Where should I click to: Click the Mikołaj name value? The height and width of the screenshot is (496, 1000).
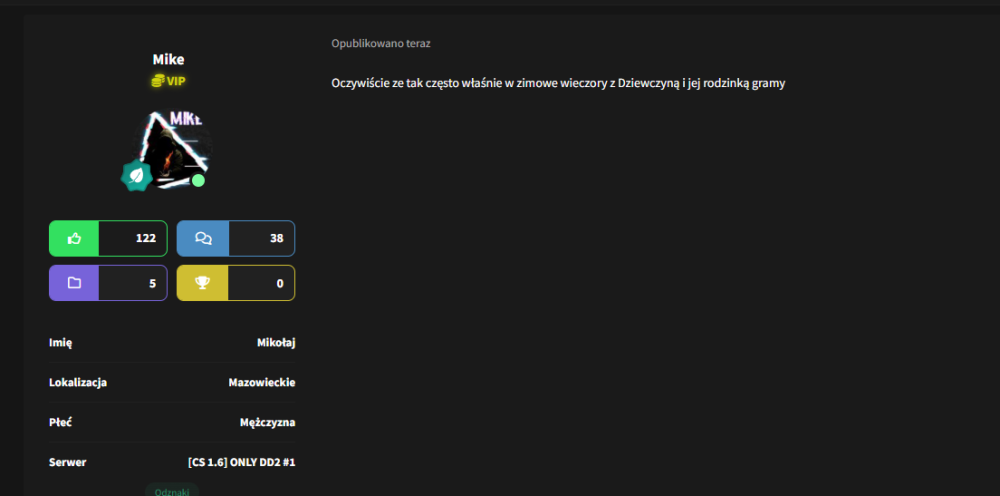(x=276, y=343)
